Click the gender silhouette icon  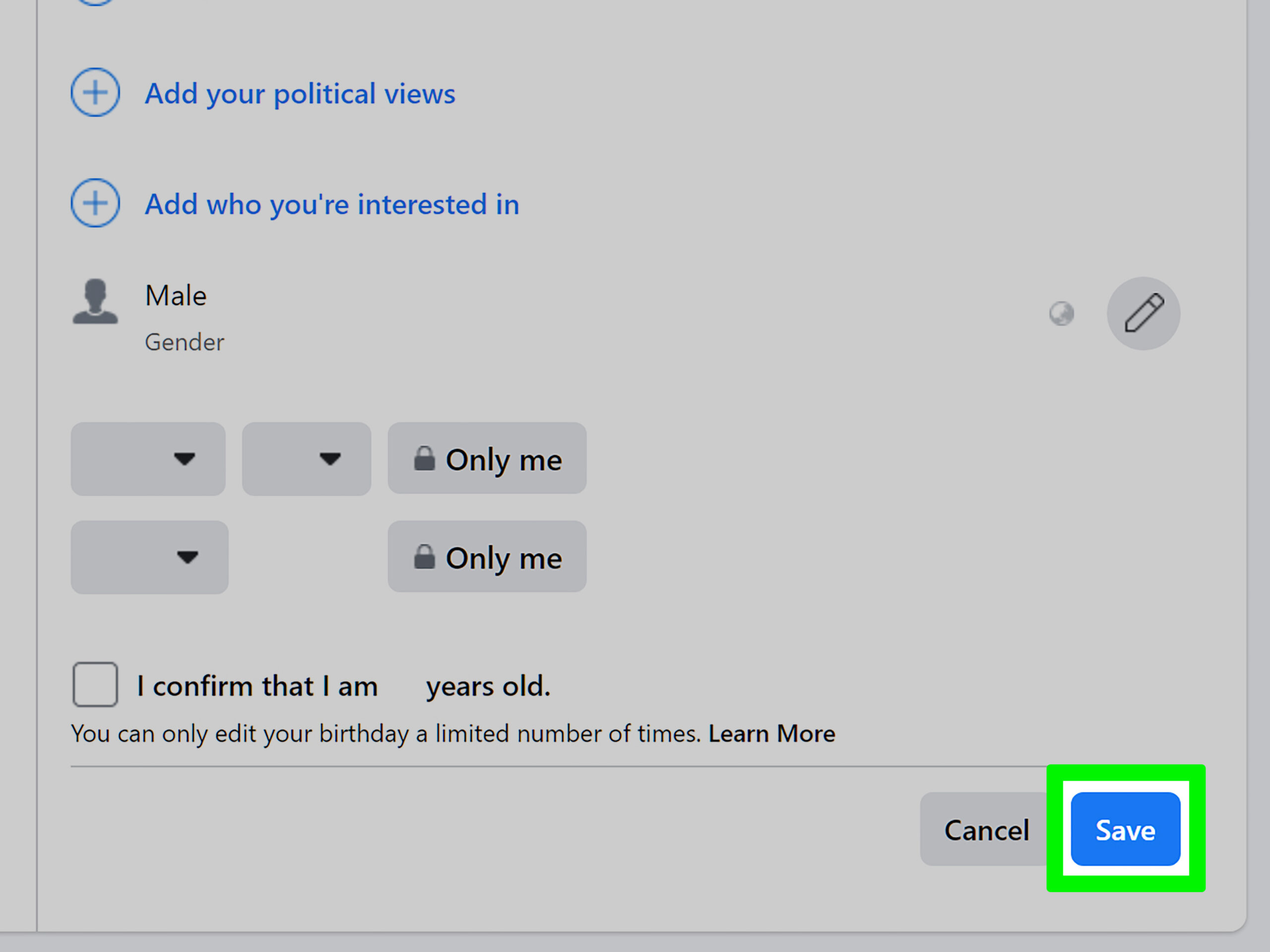click(x=95, y=302)
